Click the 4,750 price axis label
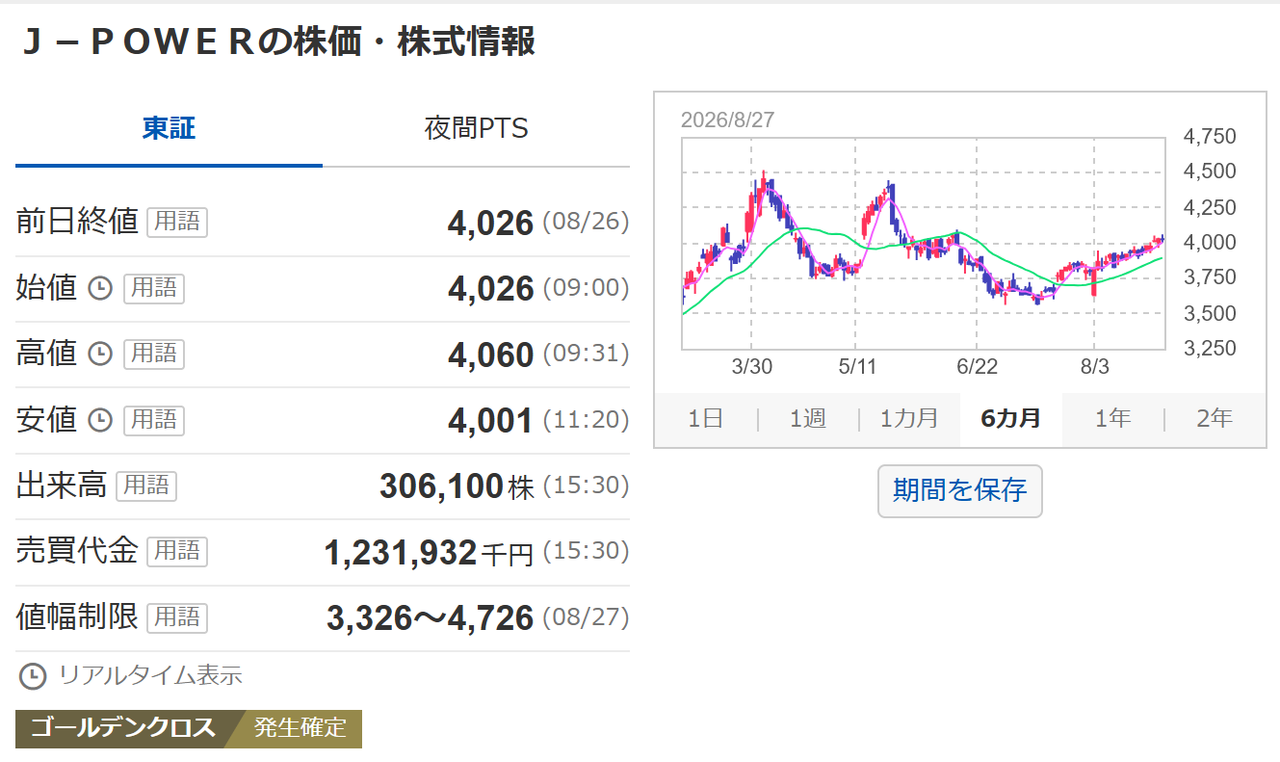 point(1209,137)
